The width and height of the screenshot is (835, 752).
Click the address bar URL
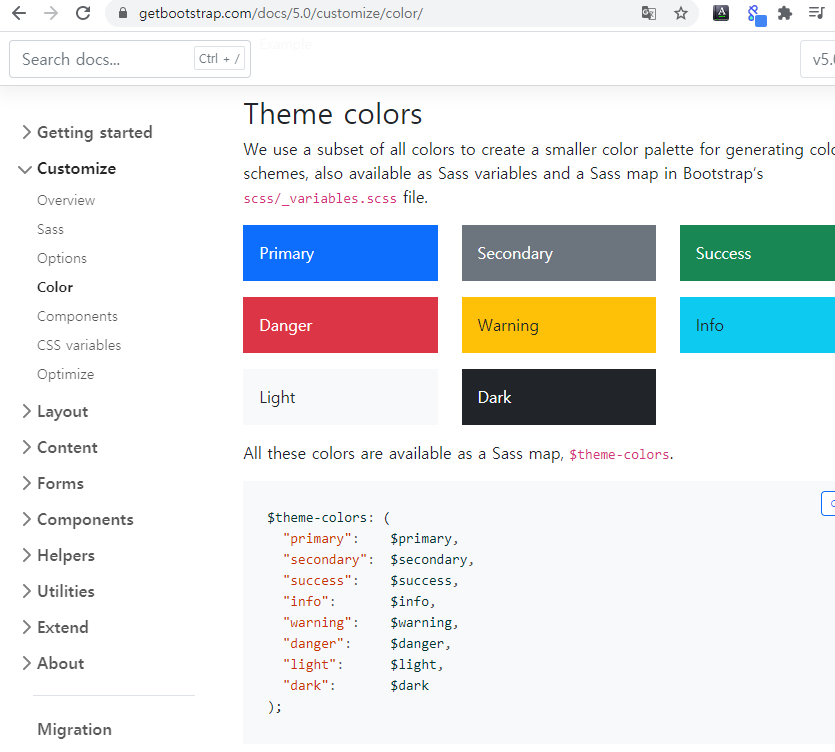click(281, 13)
